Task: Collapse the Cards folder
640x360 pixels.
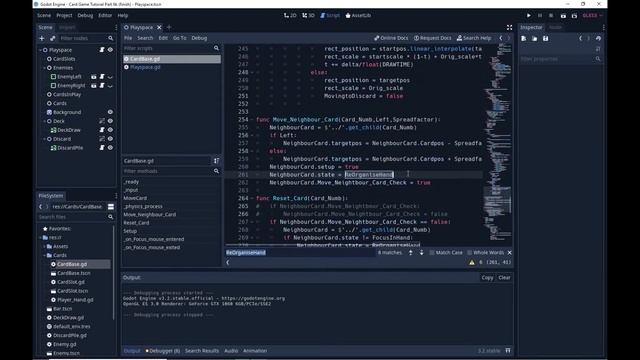Action: click(x=44, y=256)
